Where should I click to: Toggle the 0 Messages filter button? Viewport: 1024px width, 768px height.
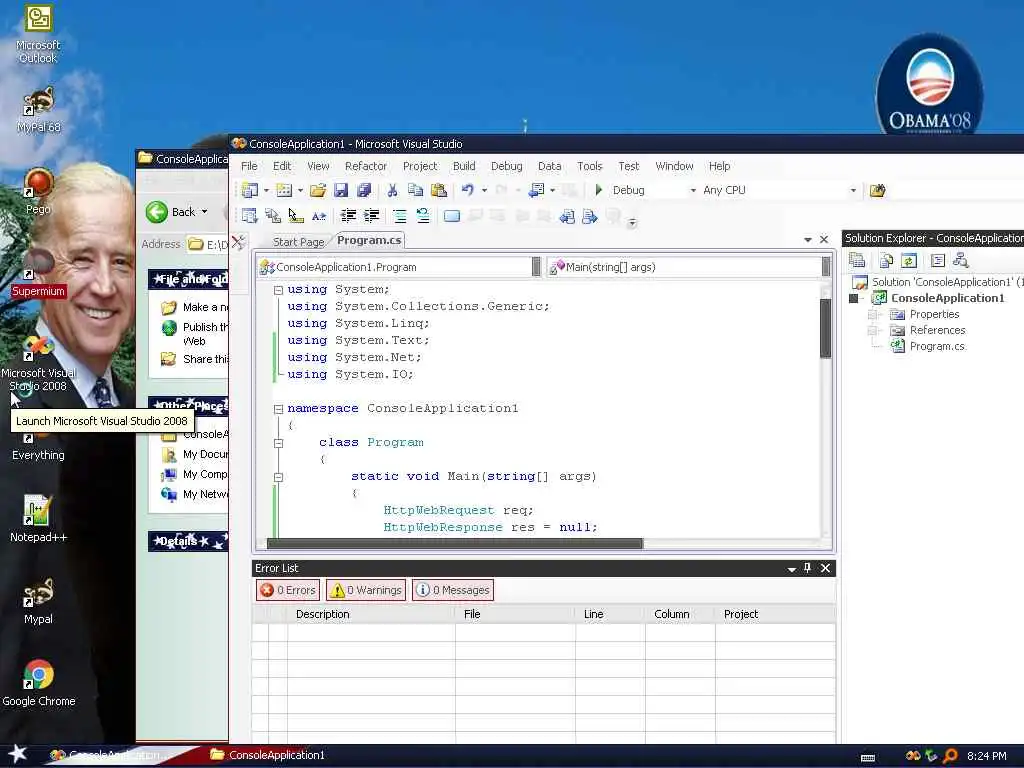click(x=453, y=590)
